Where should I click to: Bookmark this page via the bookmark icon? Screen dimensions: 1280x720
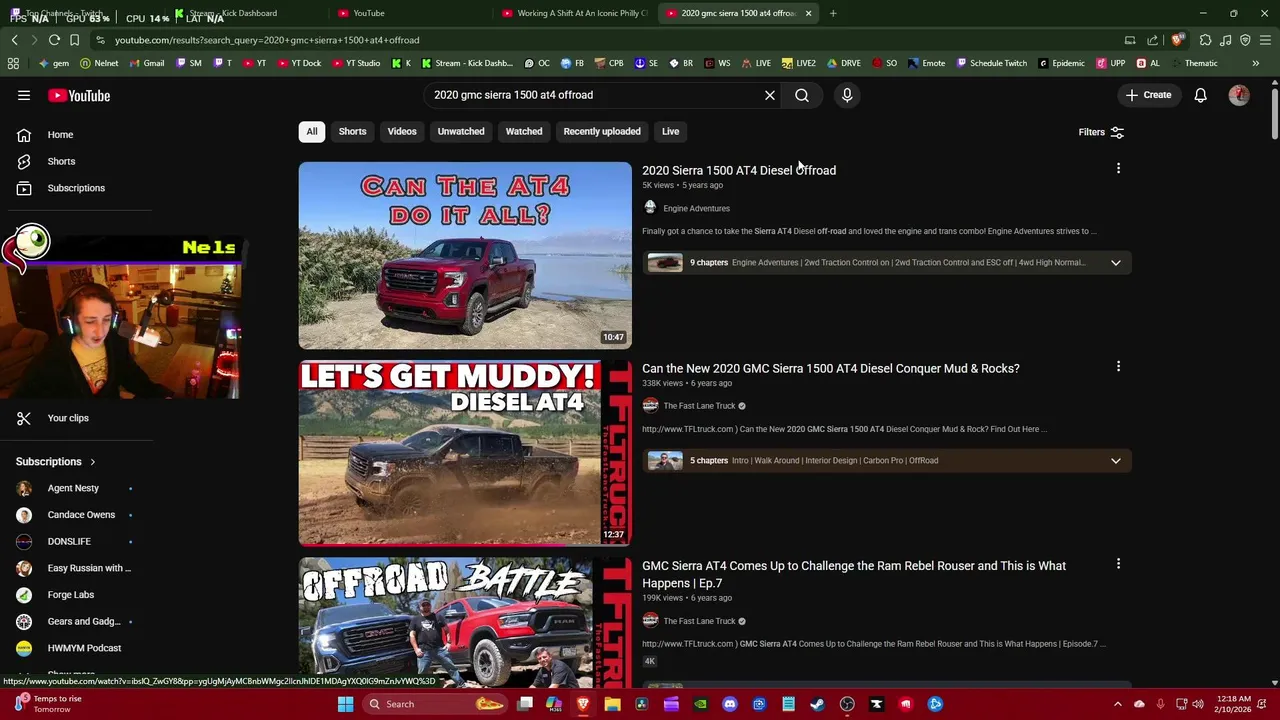pos(74,40)
